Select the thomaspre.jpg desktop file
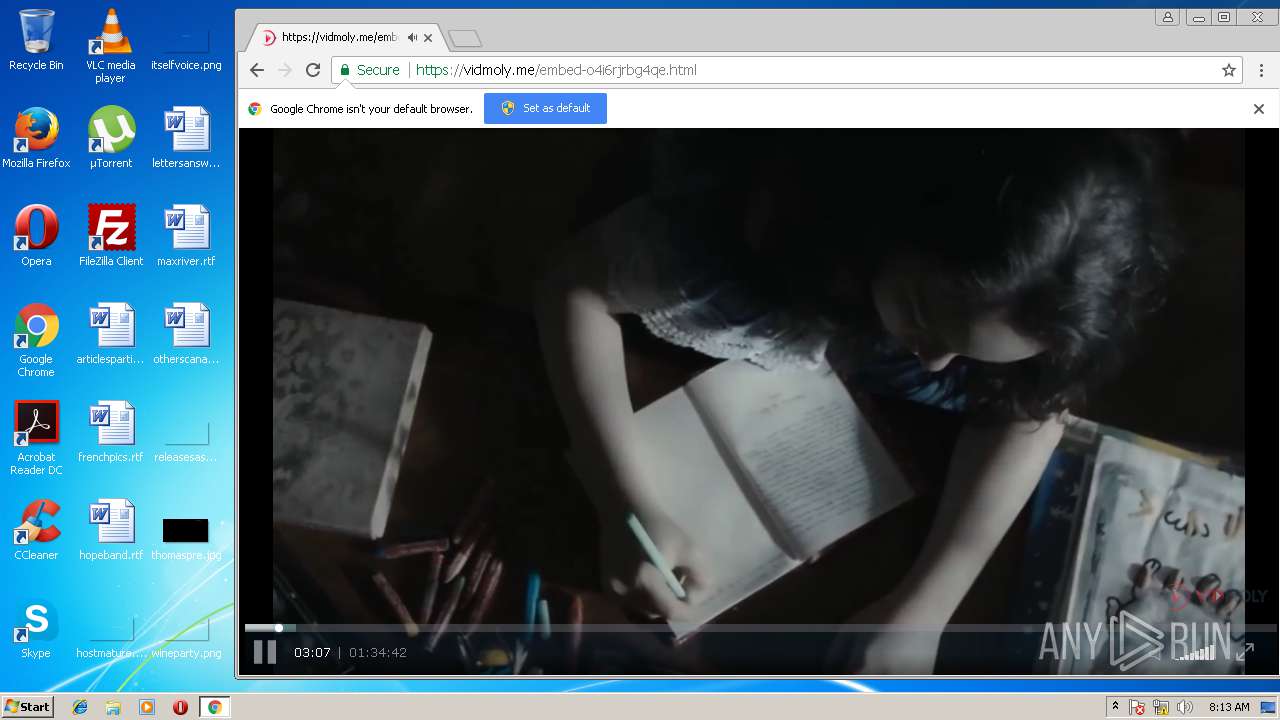 (186, 538)
